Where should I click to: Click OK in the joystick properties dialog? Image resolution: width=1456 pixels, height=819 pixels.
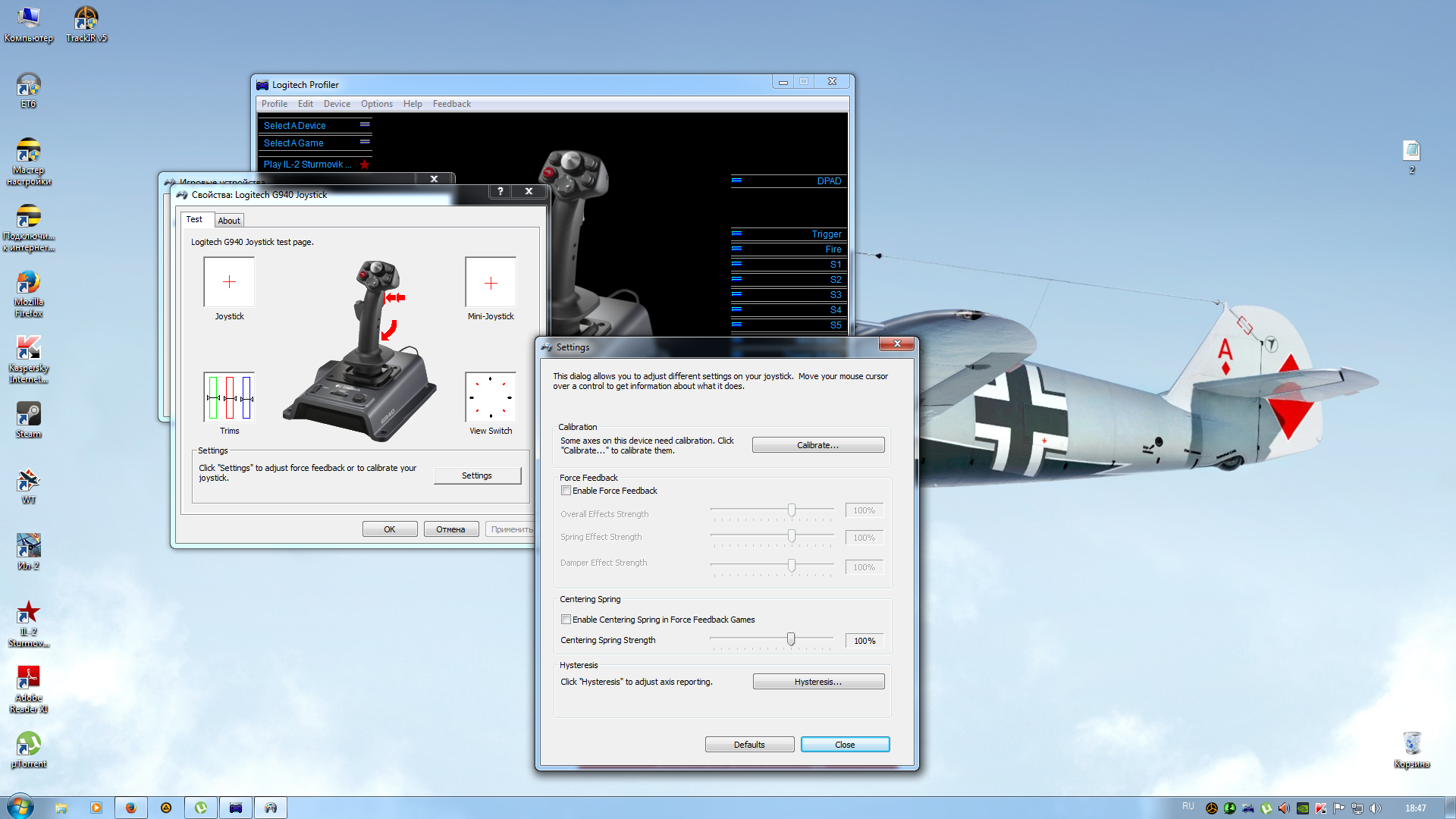[x=390, y=529]
